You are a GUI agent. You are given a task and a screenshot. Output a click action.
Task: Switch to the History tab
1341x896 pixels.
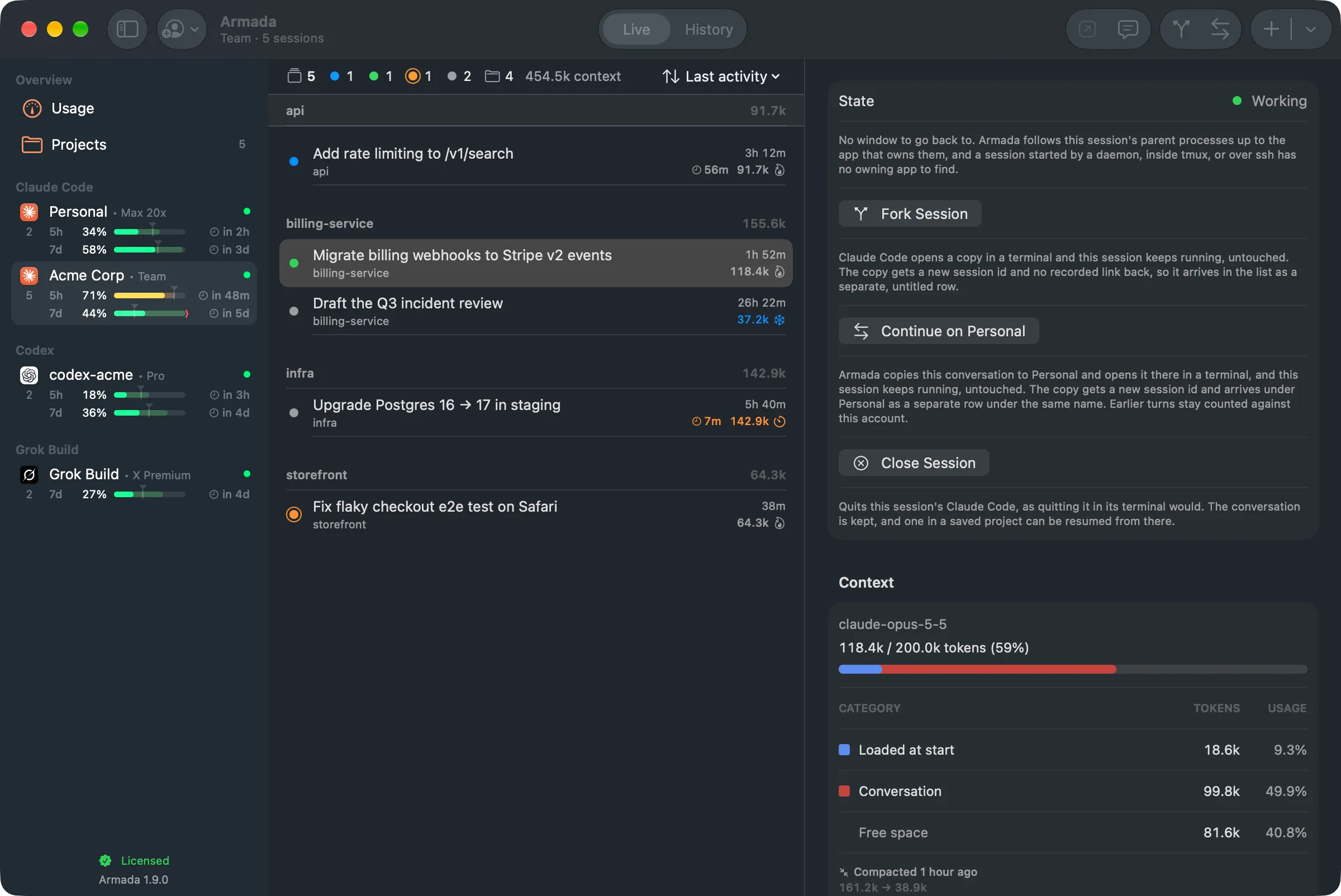click(708, 29)
